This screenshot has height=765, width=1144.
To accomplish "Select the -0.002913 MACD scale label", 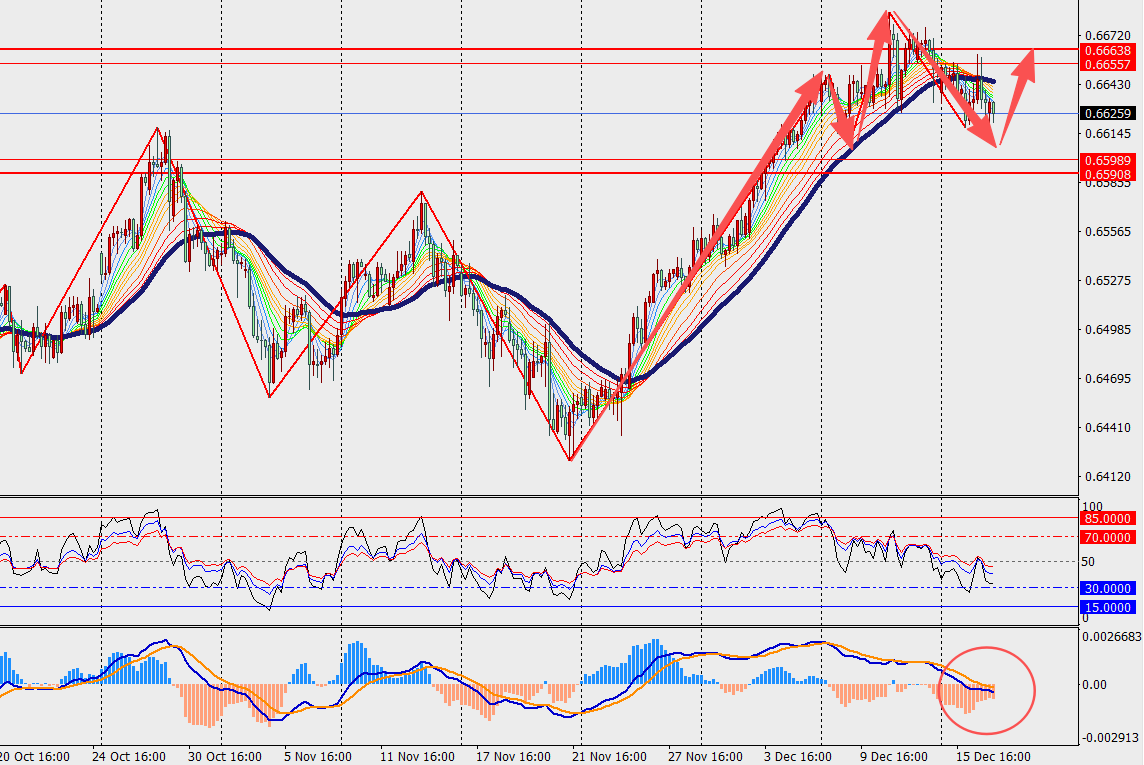I will (1108, 737).
